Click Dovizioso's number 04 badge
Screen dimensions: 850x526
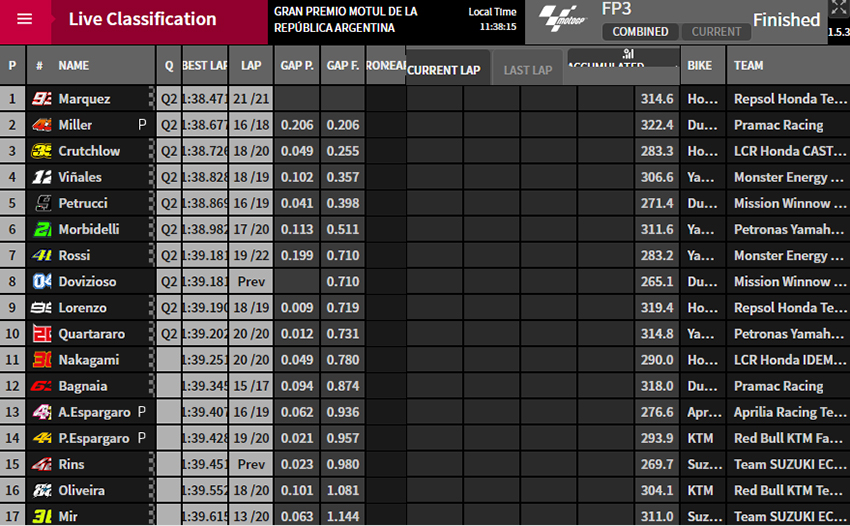(42, 282)
